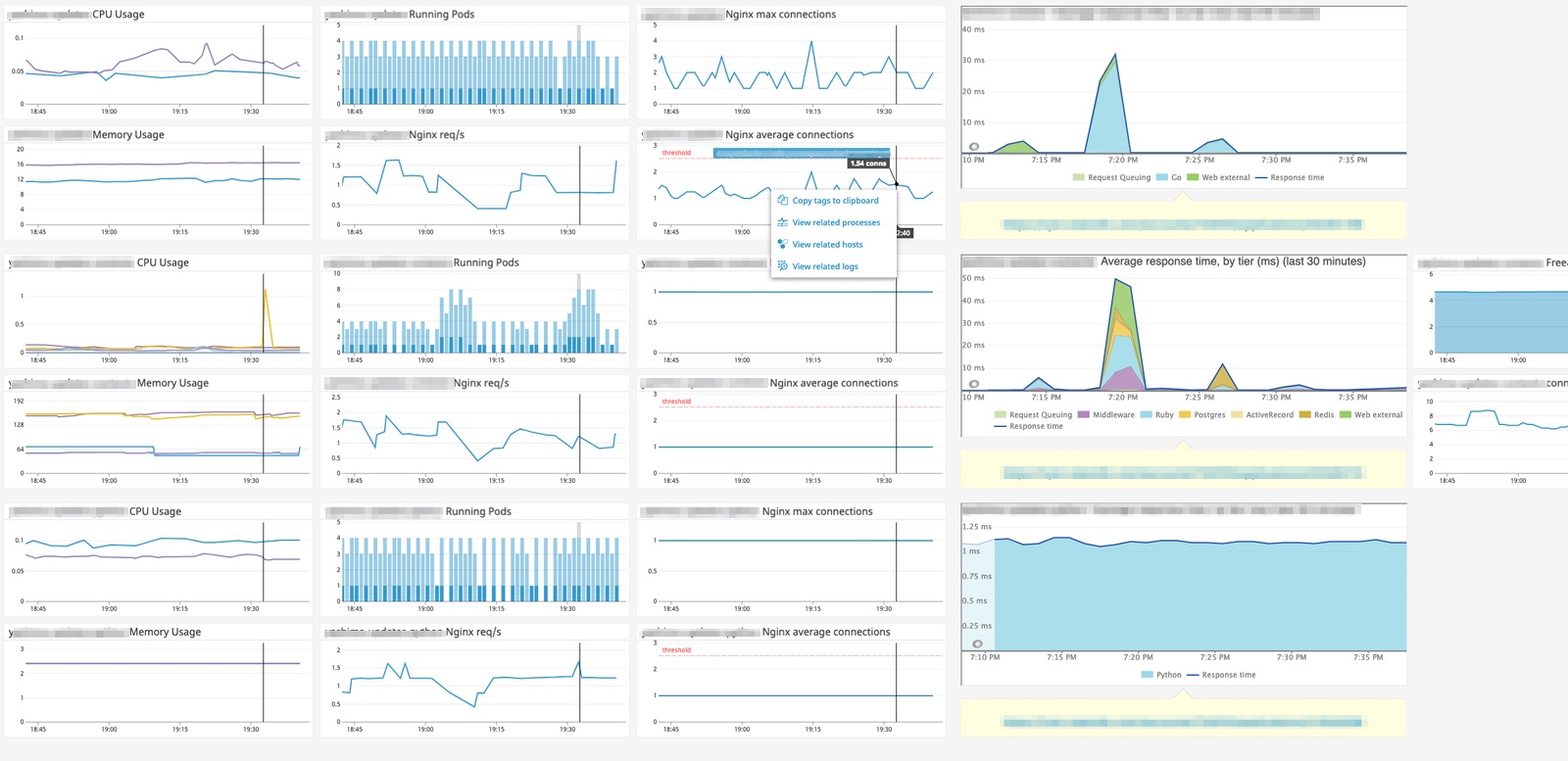Viewport: 1568px width, 761px height.
Task: Click the Ruby legend color swatch
Action: [1146, 415]
